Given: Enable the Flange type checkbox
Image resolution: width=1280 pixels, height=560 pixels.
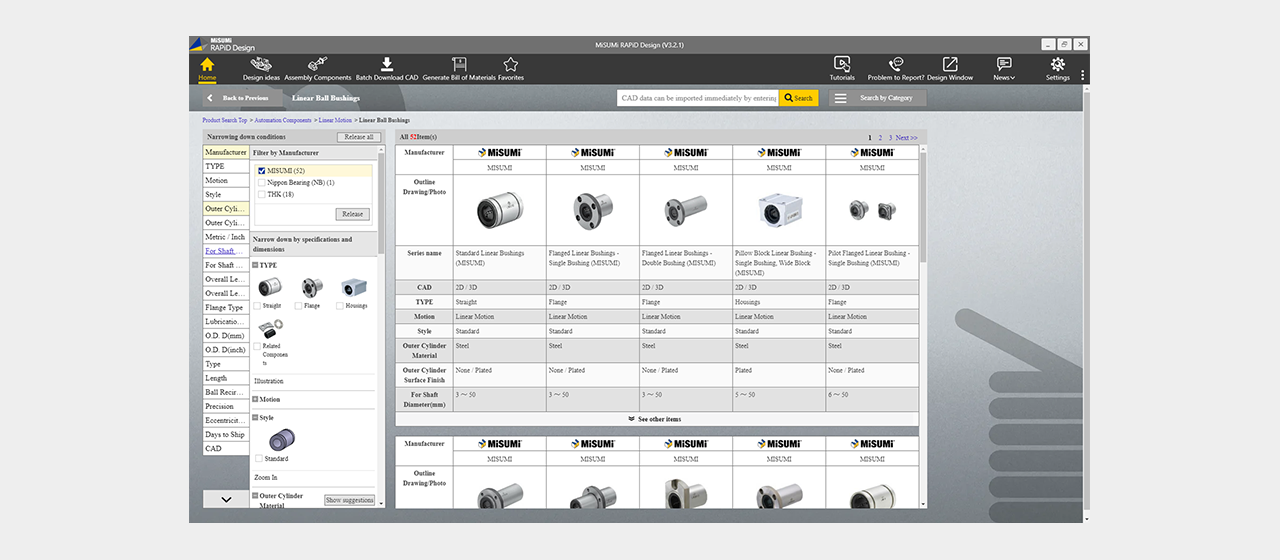Looking at the screenshot, I should (x=299, y=306).
